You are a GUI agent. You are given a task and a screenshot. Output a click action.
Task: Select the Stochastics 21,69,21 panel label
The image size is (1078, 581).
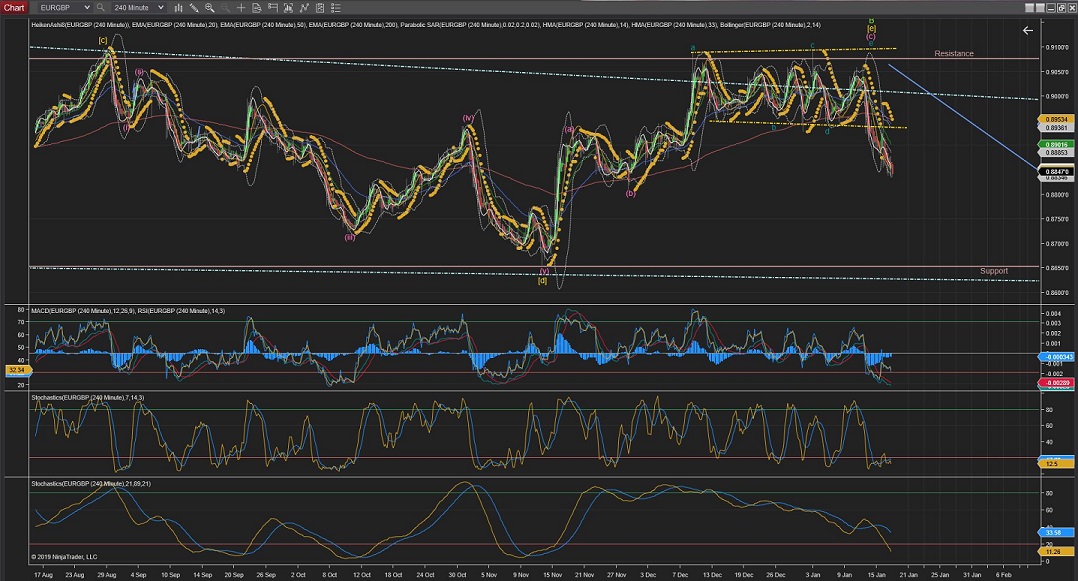coord(91,483)
